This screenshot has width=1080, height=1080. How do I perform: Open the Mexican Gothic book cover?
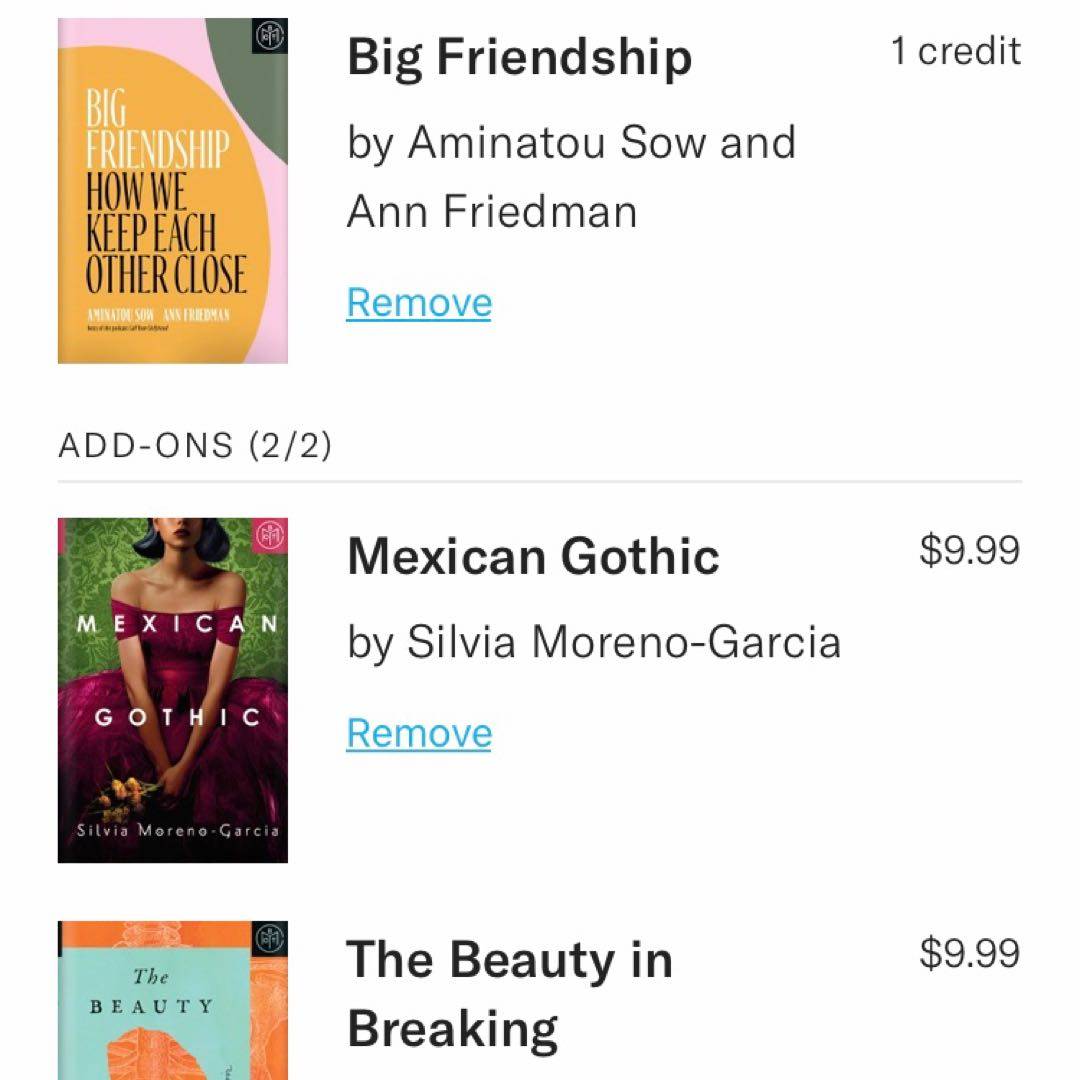click(172, 690)
